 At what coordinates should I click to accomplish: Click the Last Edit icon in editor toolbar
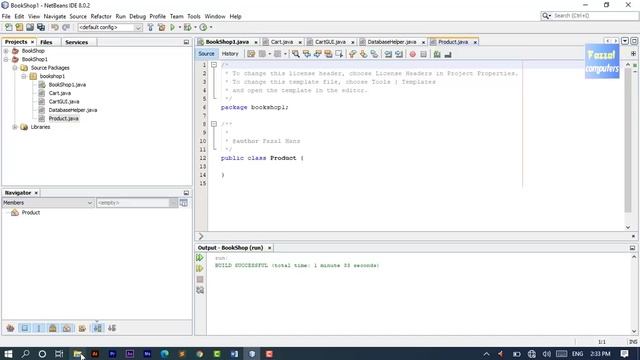point(251,54)
